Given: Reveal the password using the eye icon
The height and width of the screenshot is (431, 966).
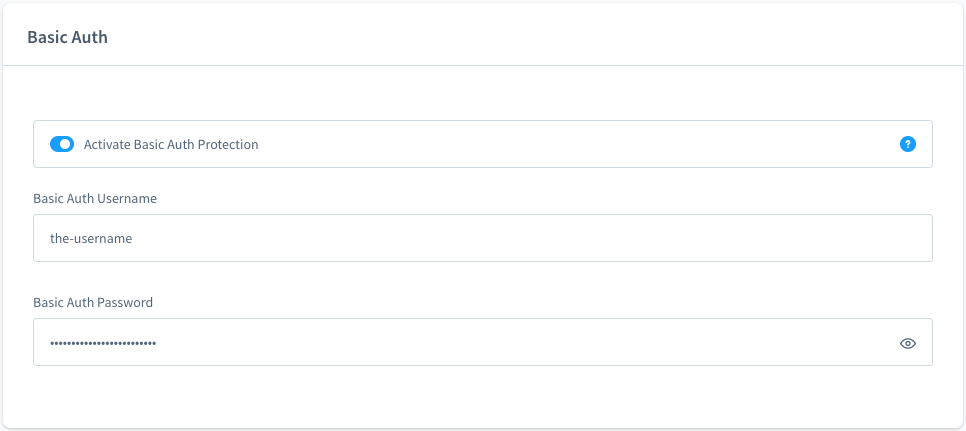Looking at the screenshot, I should (907, 344).
